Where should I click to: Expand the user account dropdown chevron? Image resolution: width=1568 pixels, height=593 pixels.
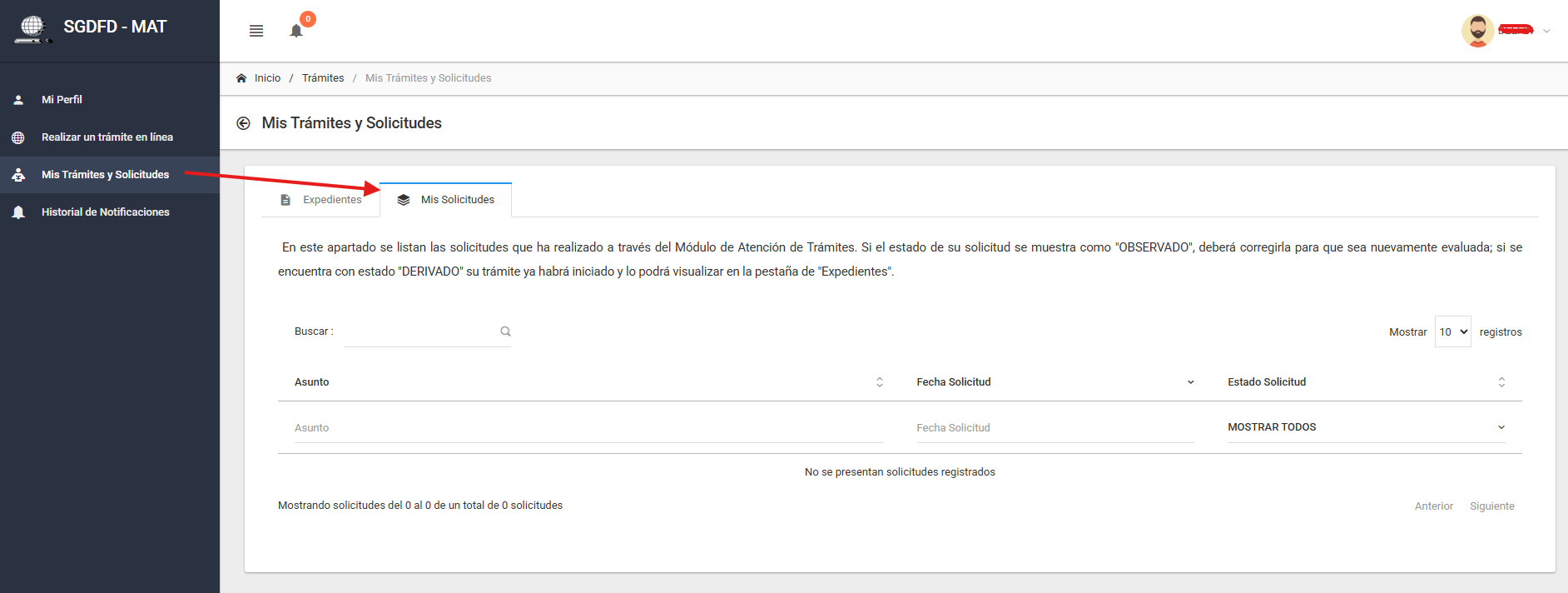pyautogui.click(x=1546, y=31)
